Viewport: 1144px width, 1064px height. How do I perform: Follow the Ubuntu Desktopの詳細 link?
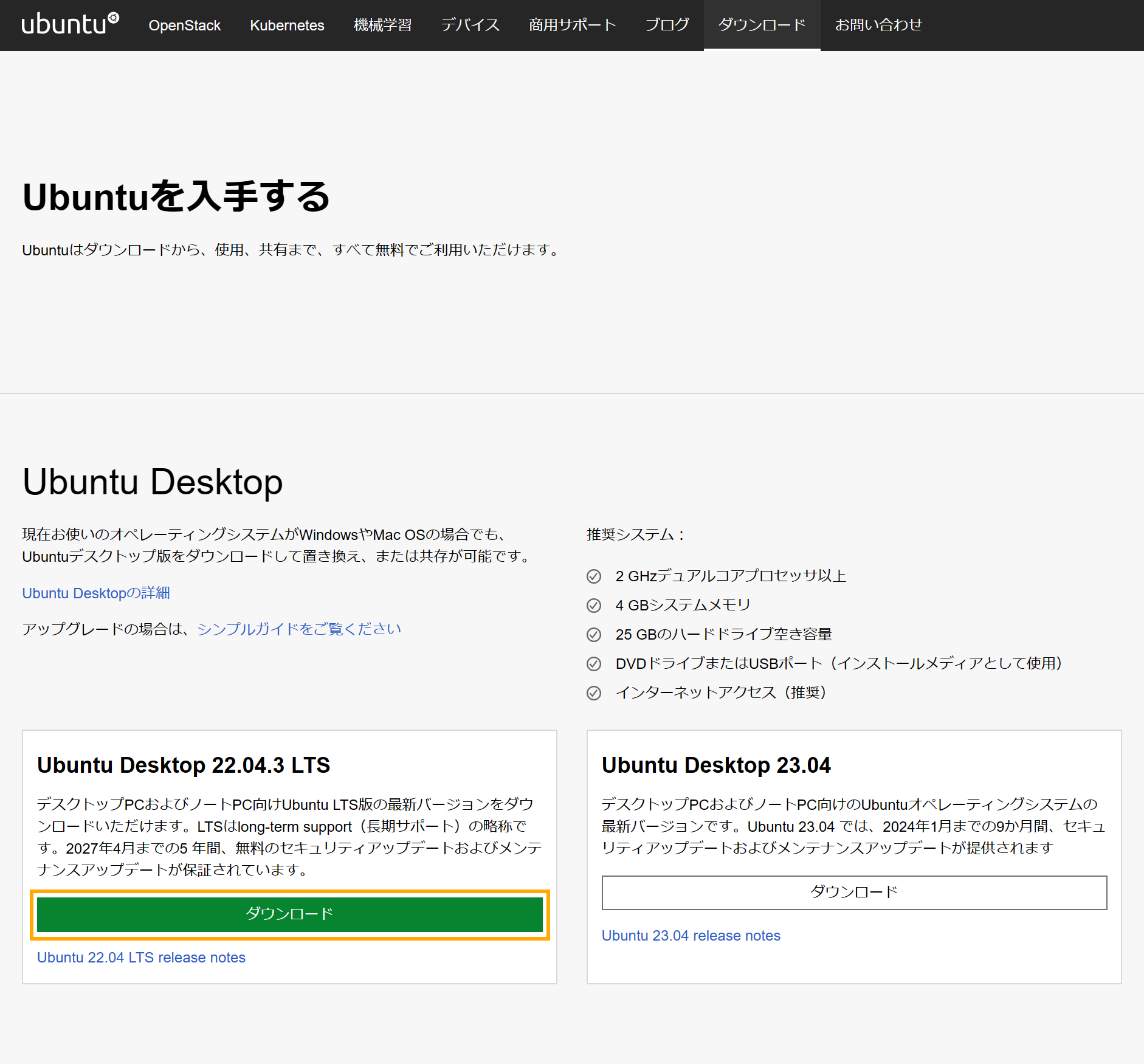click(x=96, y=593)
